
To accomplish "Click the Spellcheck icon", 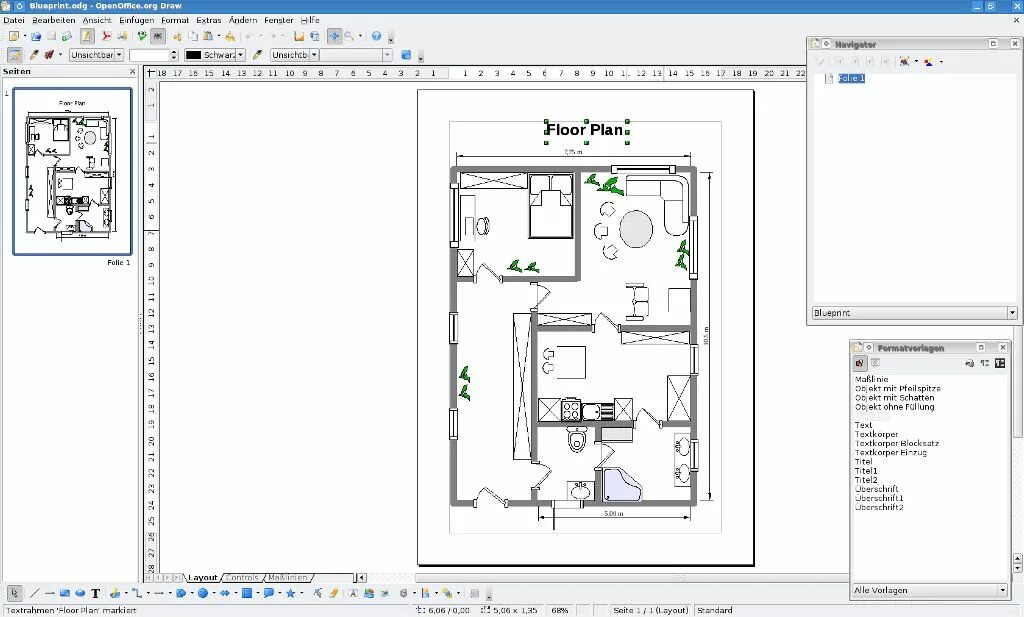I will point(142,37).
